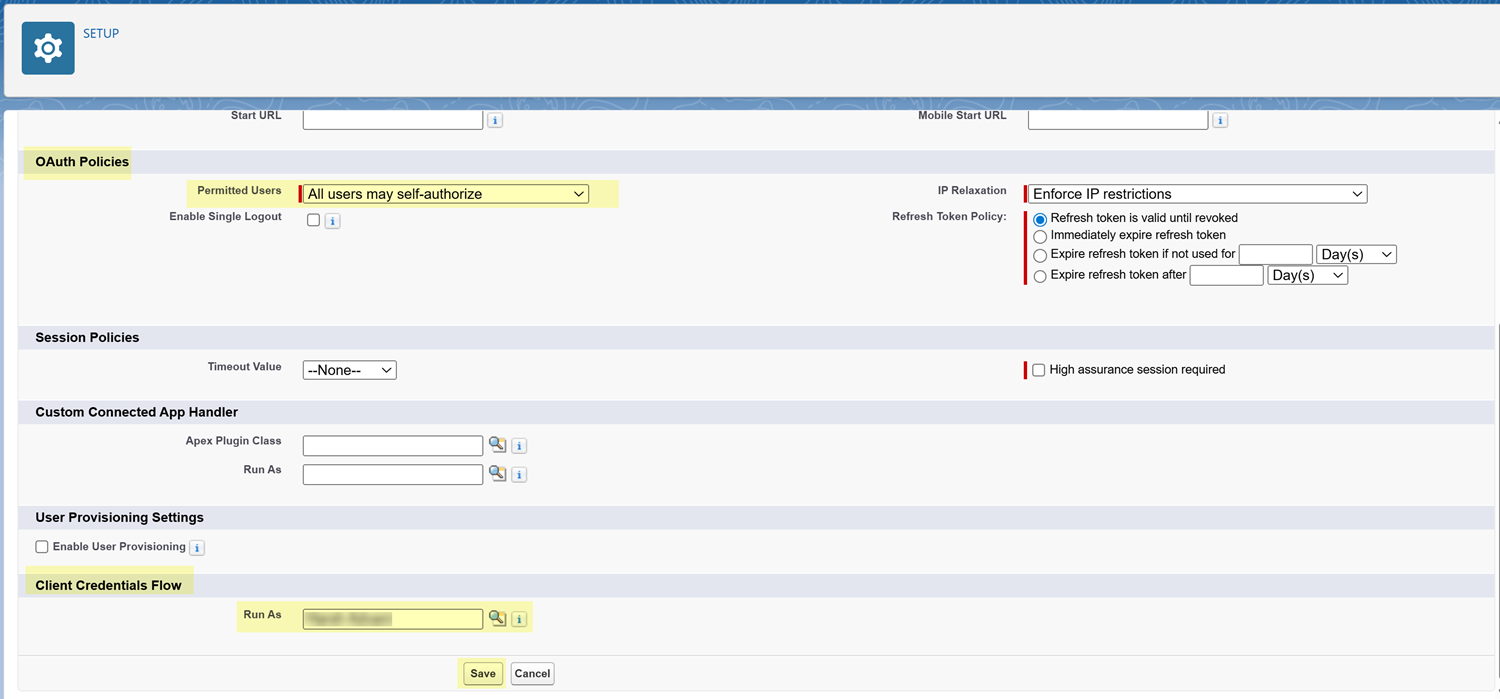The height and width of the screenshot is (699, 1500).
Task: Click info icon for Enable Single Logout
Action: tap(333, 221)
